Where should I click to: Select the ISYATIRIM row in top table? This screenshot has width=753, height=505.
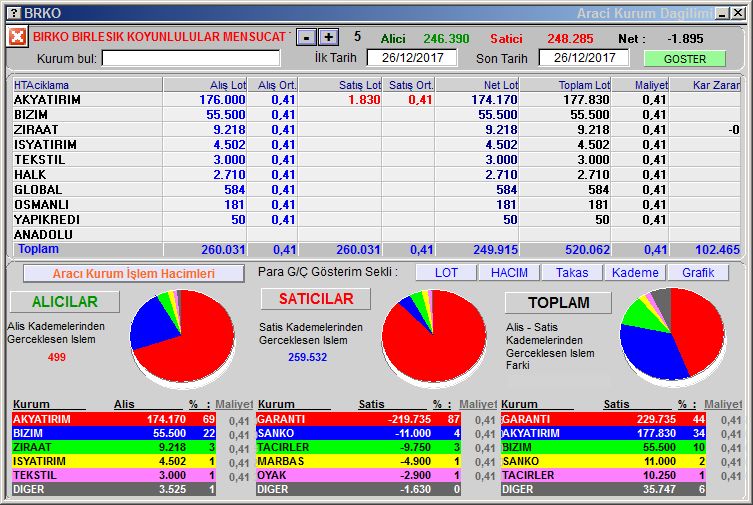pyautogui.click(x=376, y=144)
